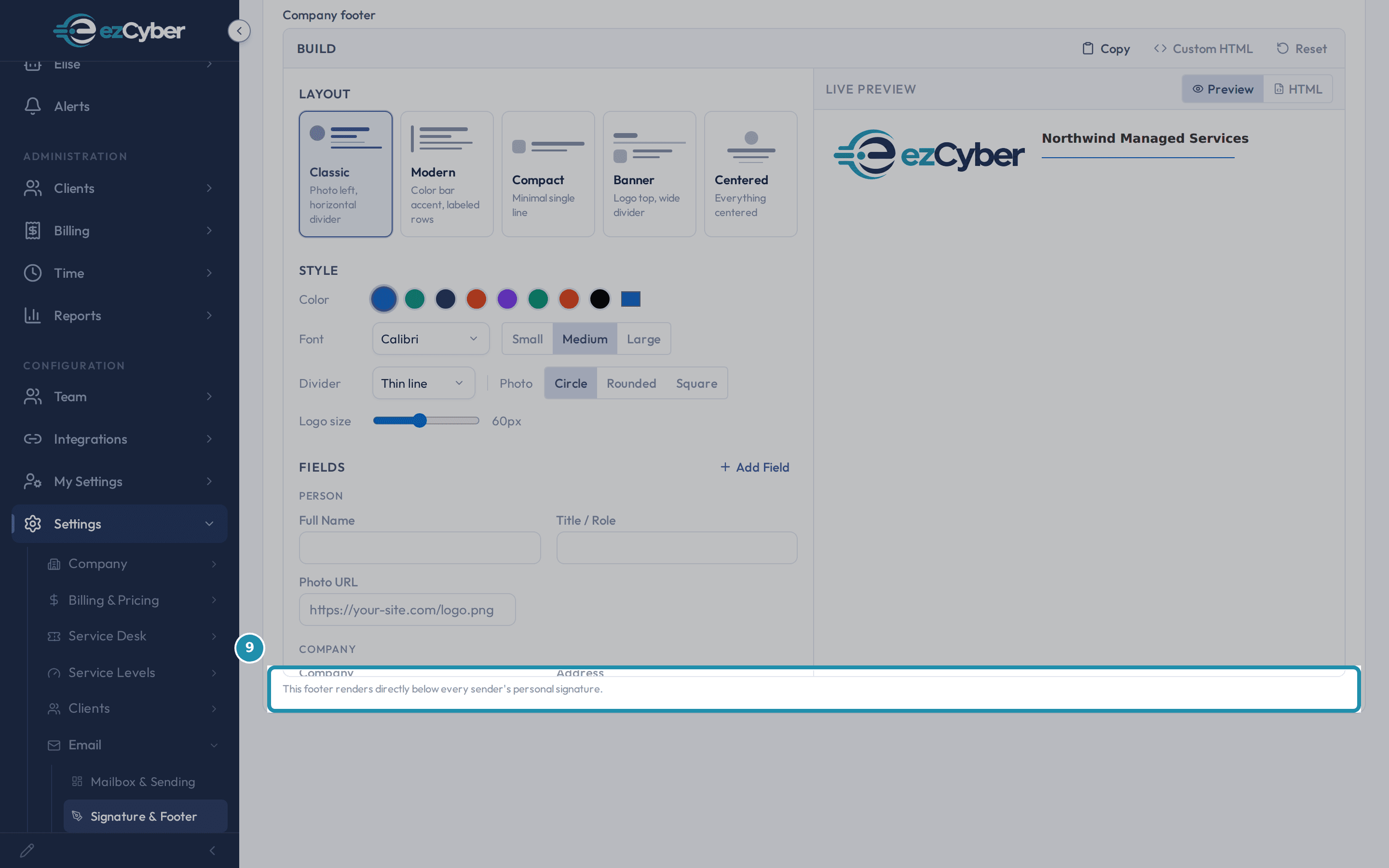
Task: Open the Custom HTML editor
Action: tap(1203, 49)
